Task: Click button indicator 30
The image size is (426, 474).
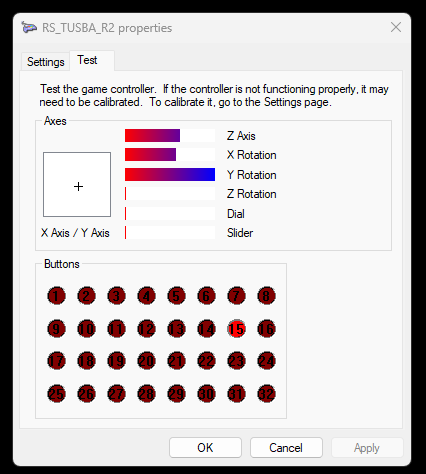Action: point(206,394)
